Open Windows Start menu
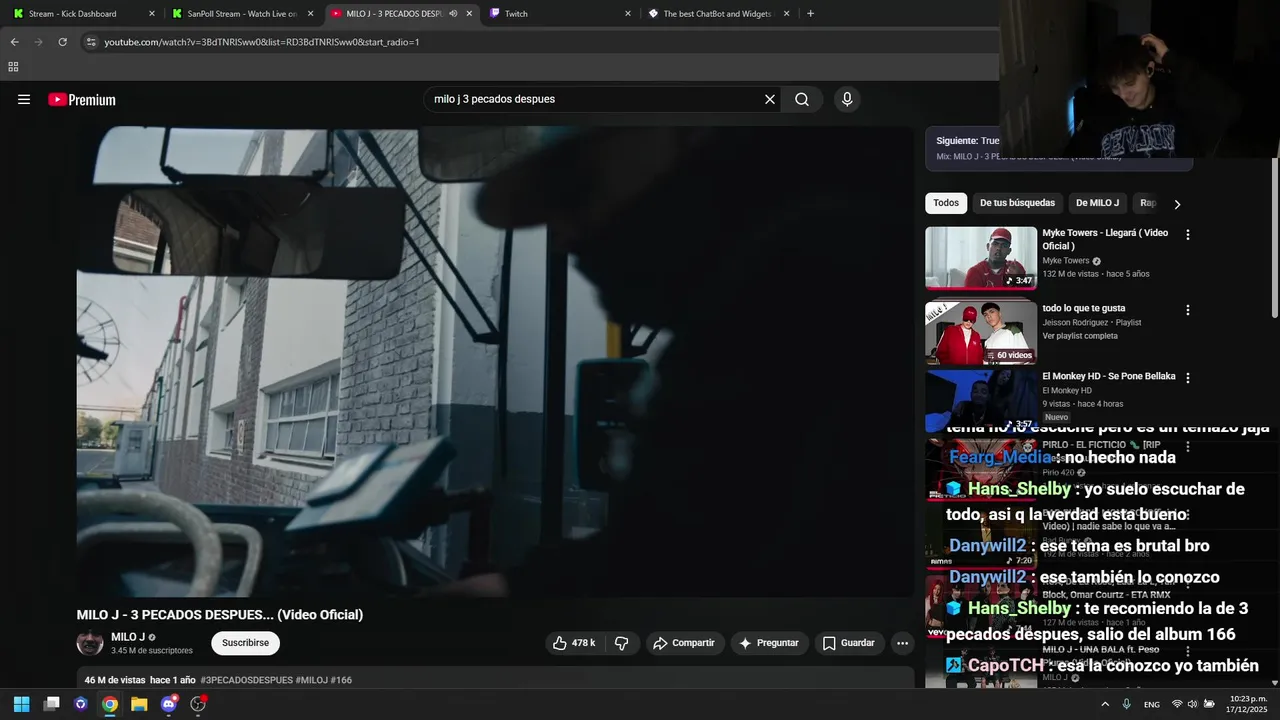This screenshot has width=1280, height=720. [x=21, y=704]
